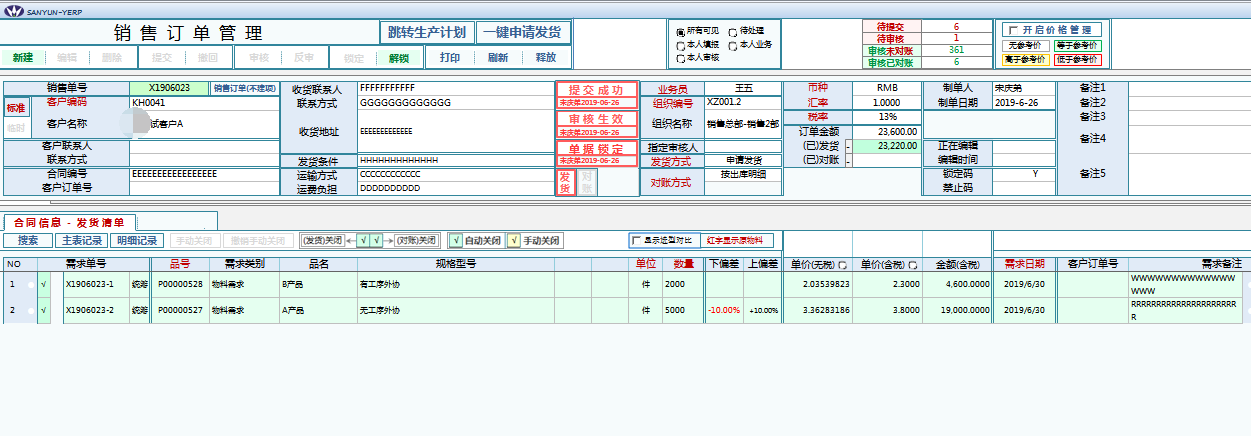Click the 一键申请发货 button
Screen dimensions: 1251x436
point(523,31)
